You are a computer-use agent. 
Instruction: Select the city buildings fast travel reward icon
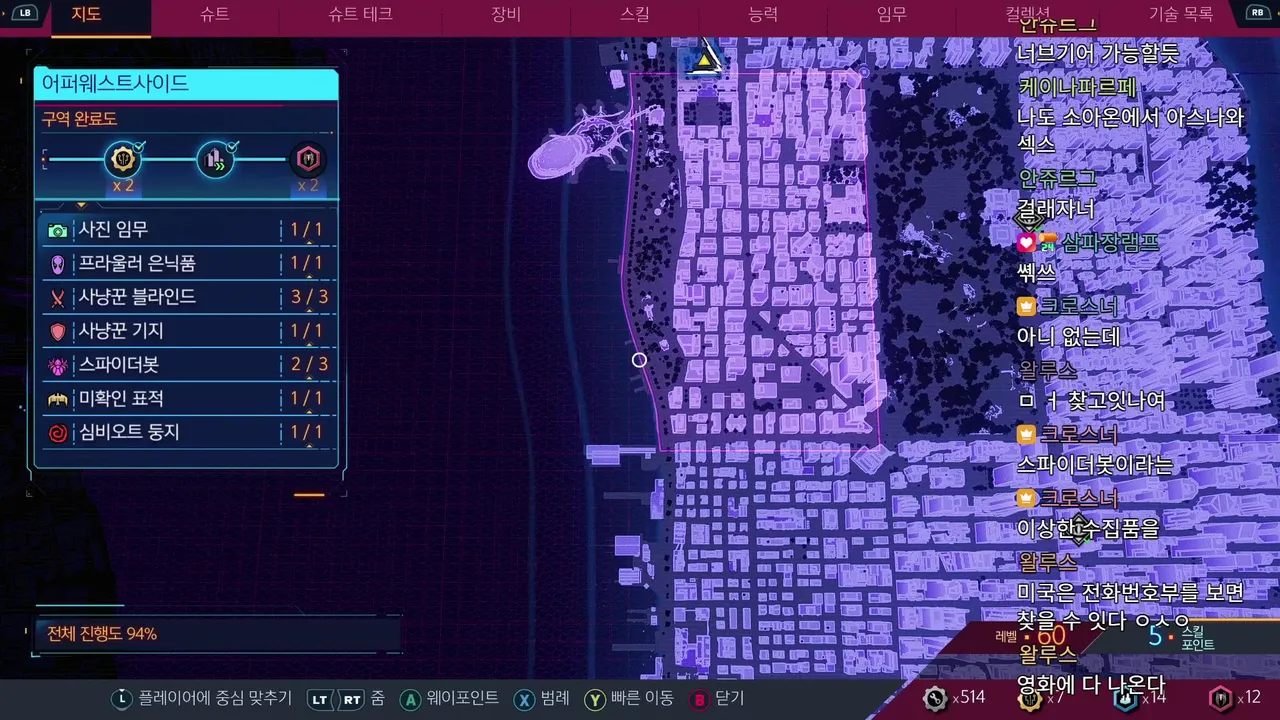point(215,159)
